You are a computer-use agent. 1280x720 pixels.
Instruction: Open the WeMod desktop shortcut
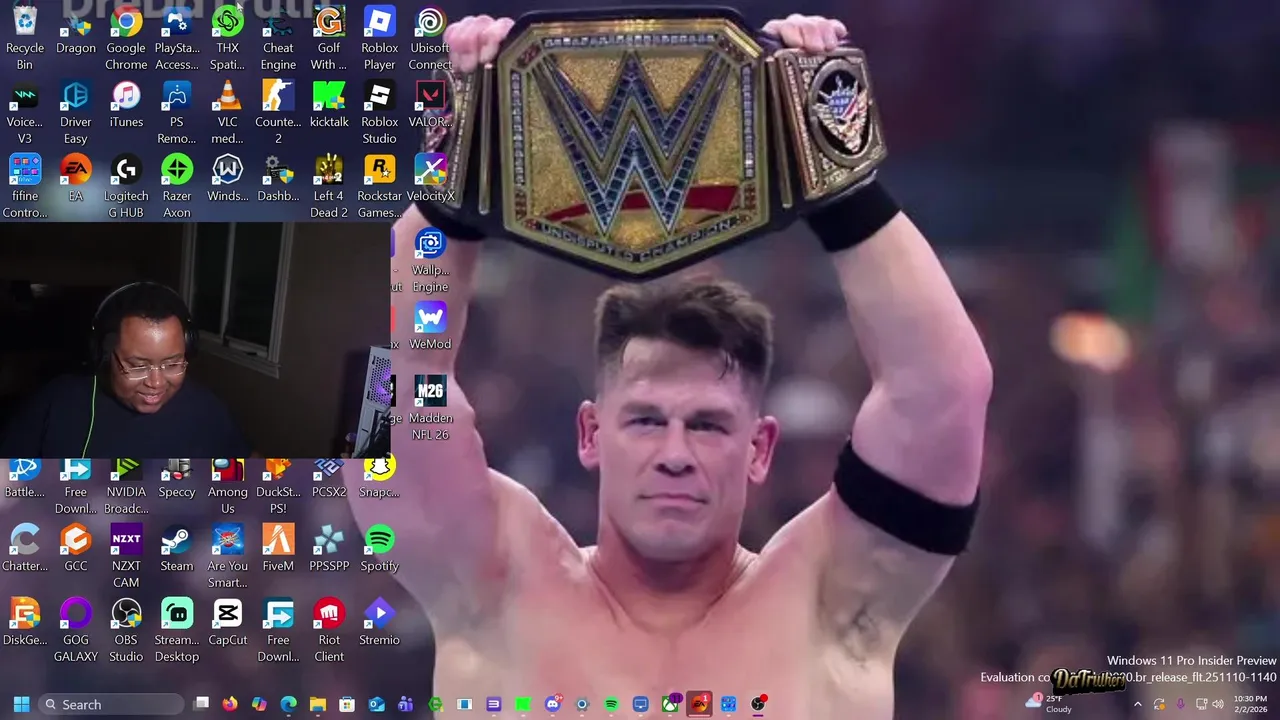coord(430,327)
